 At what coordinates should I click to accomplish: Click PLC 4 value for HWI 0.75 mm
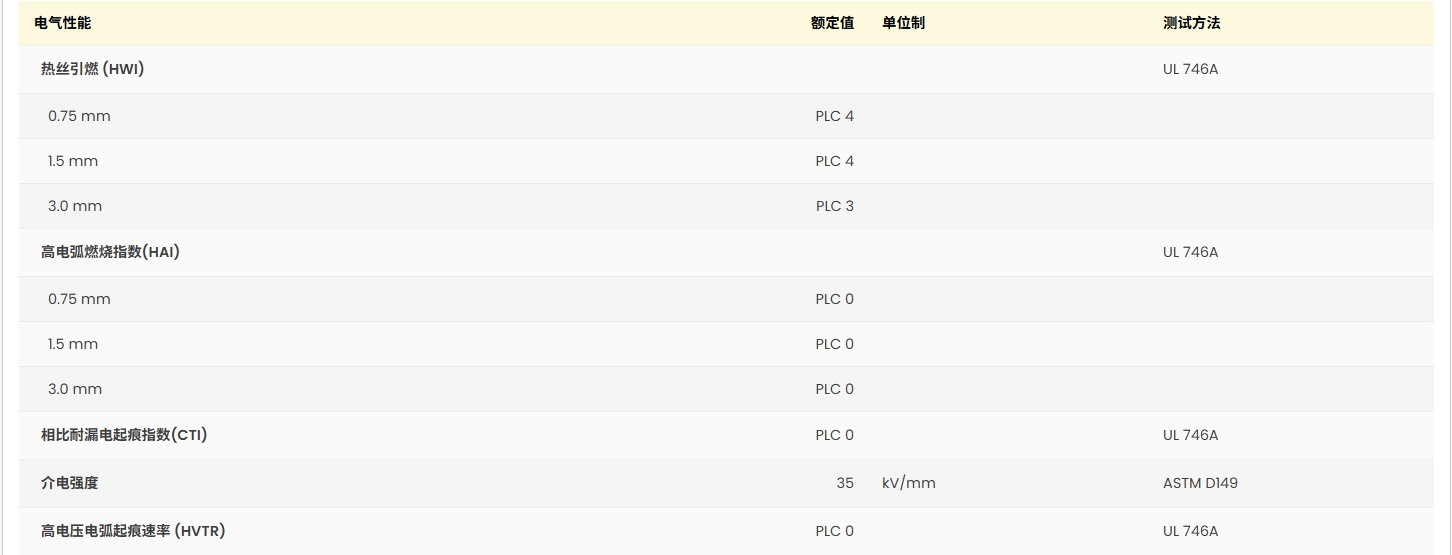point(834,116)
